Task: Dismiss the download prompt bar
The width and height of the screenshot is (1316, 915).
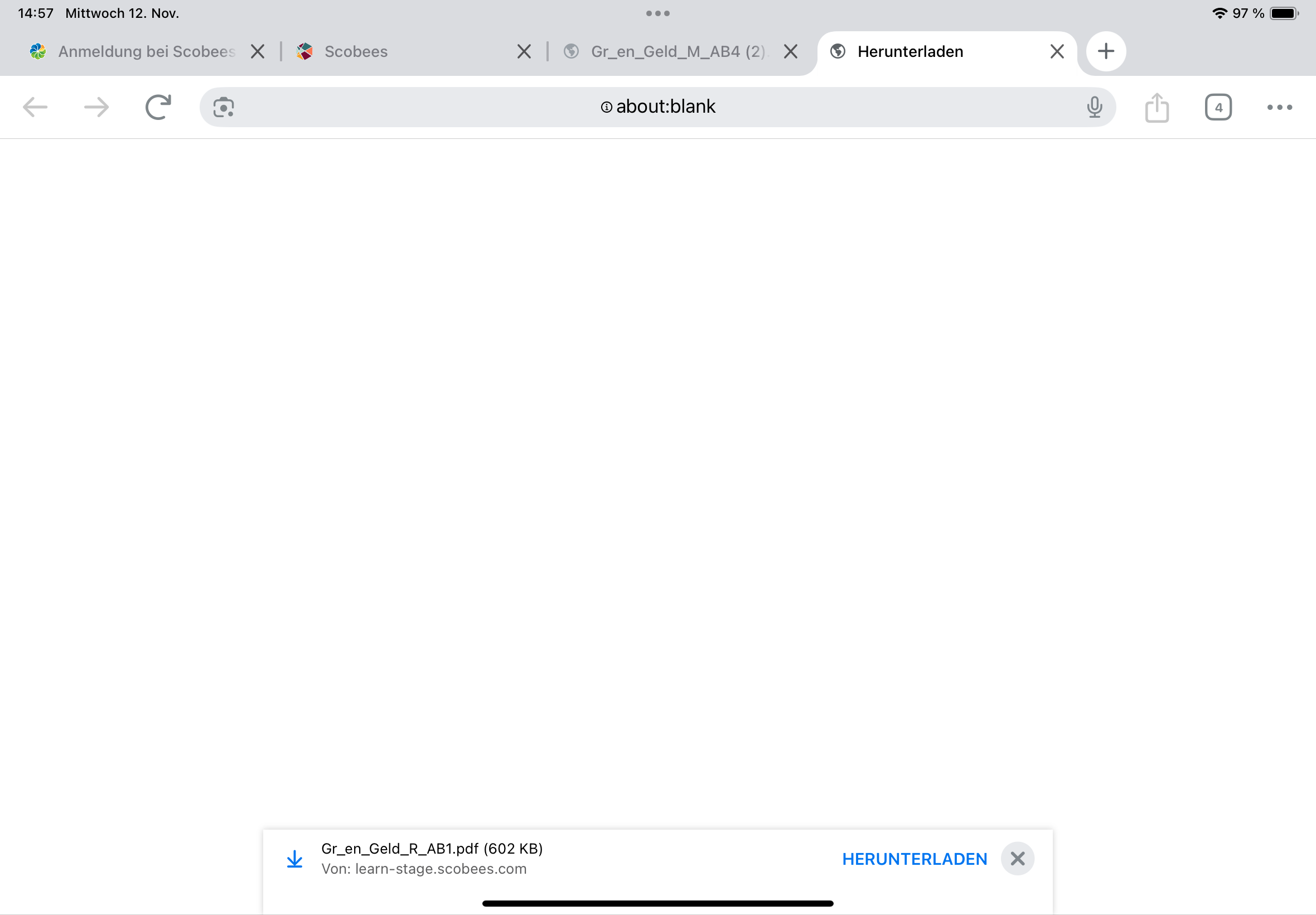Action: pos(1018,858)
